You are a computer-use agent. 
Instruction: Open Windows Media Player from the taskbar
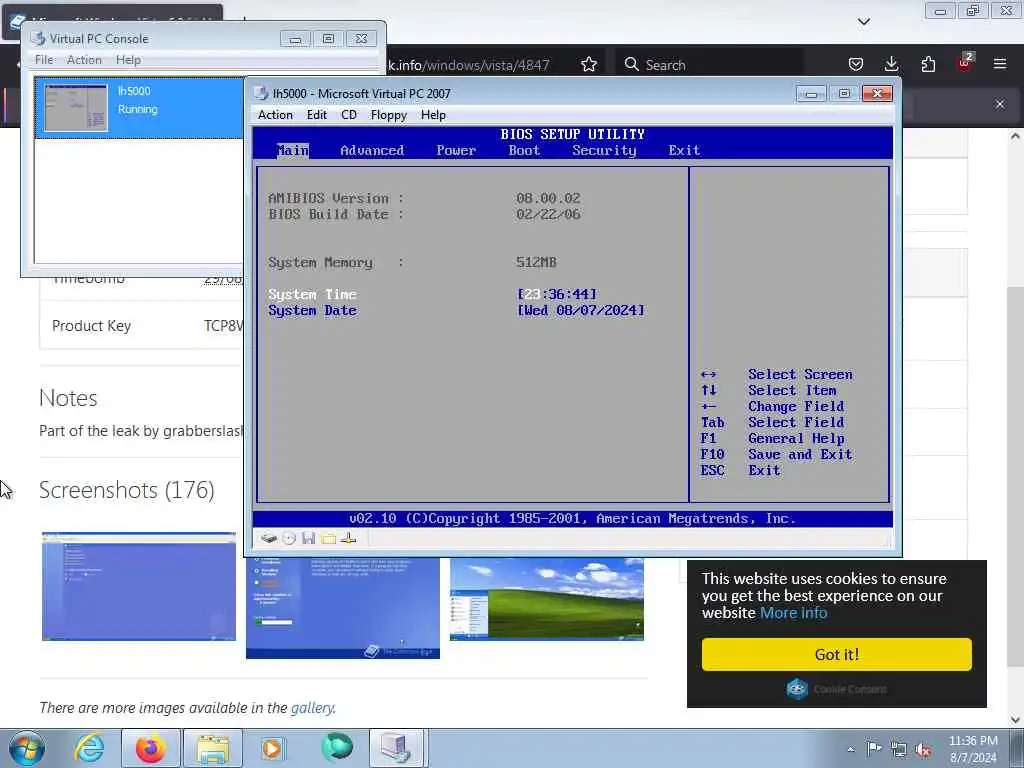273,748
